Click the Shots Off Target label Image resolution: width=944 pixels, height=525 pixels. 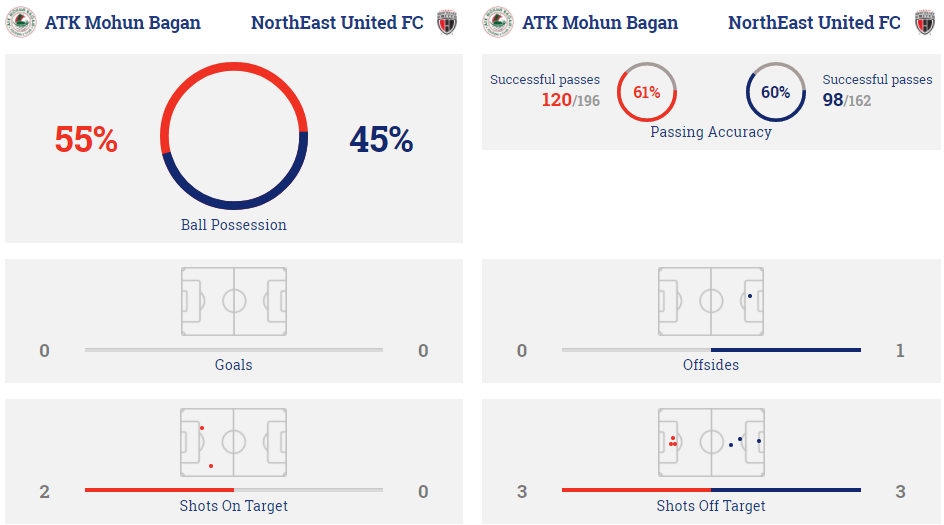point(711,506)
